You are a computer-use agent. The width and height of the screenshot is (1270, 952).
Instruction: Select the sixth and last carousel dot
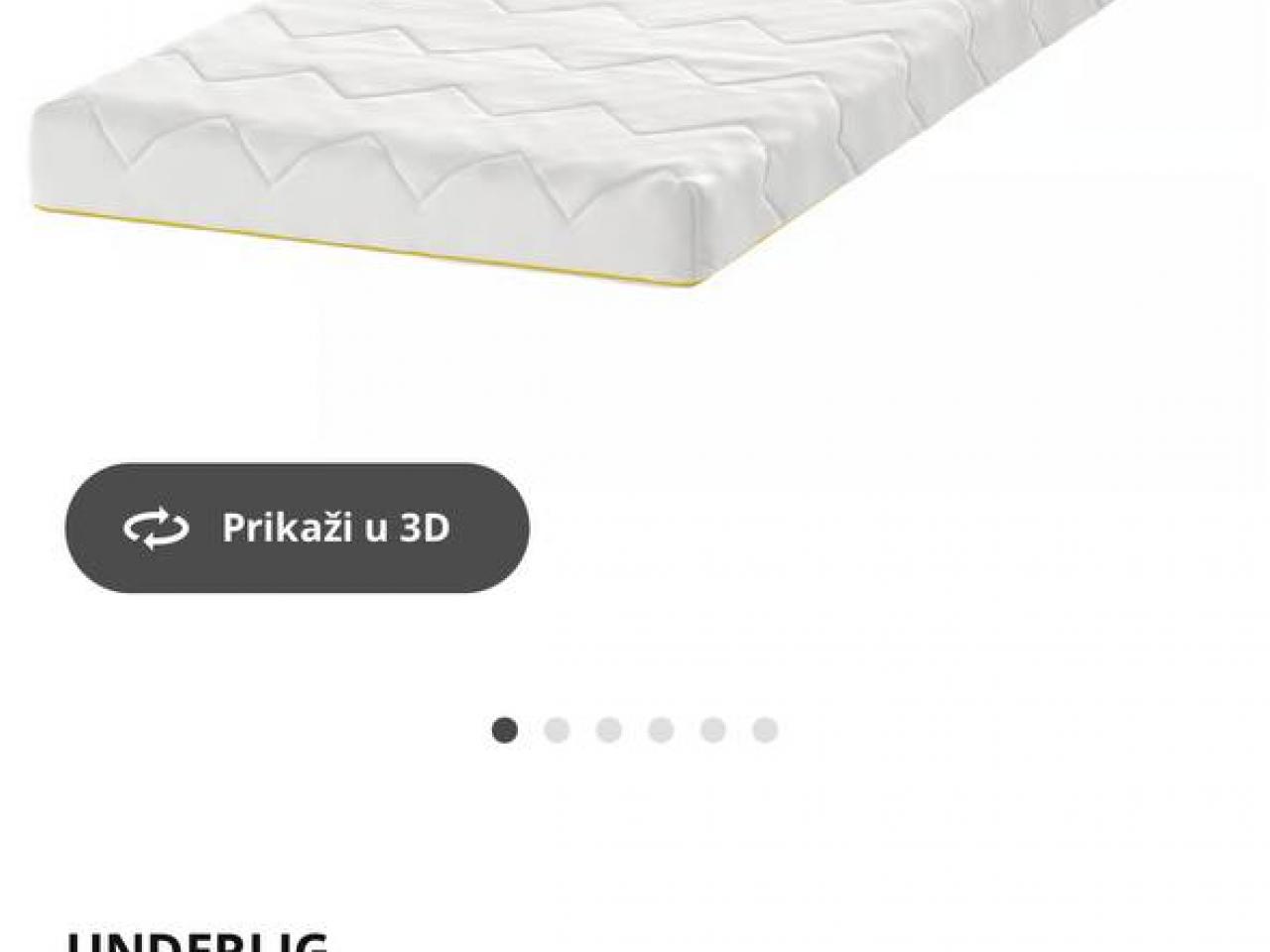pyautogui.click(x=764, y=731)
